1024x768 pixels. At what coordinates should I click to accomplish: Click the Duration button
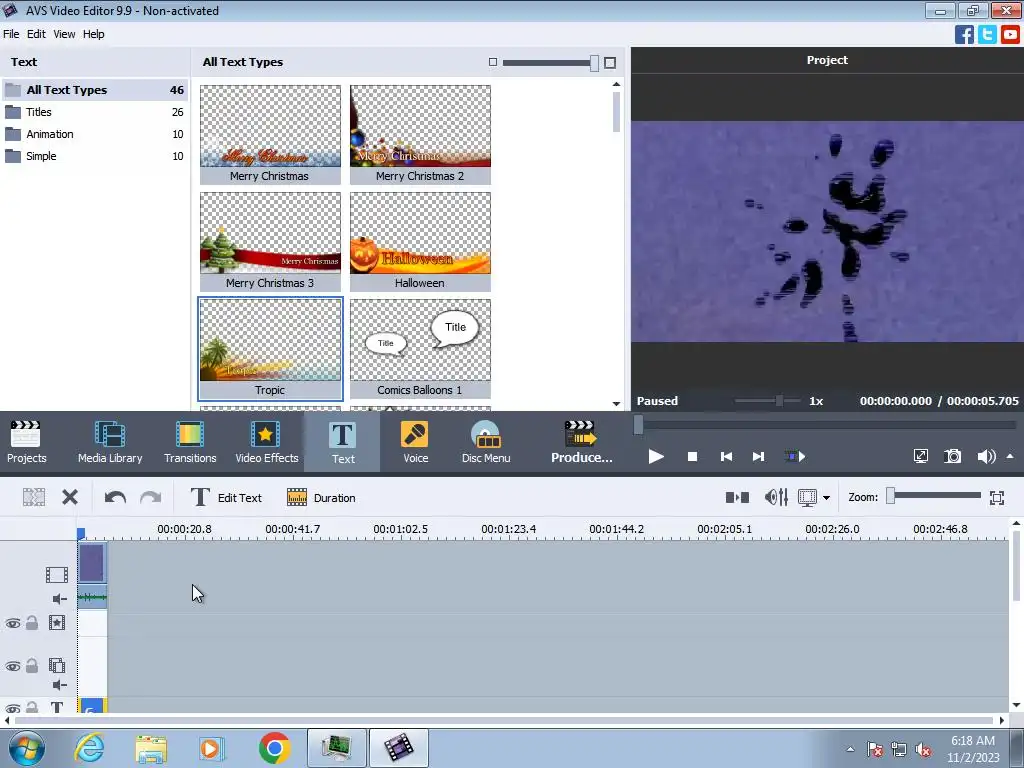tap(321, 498)
